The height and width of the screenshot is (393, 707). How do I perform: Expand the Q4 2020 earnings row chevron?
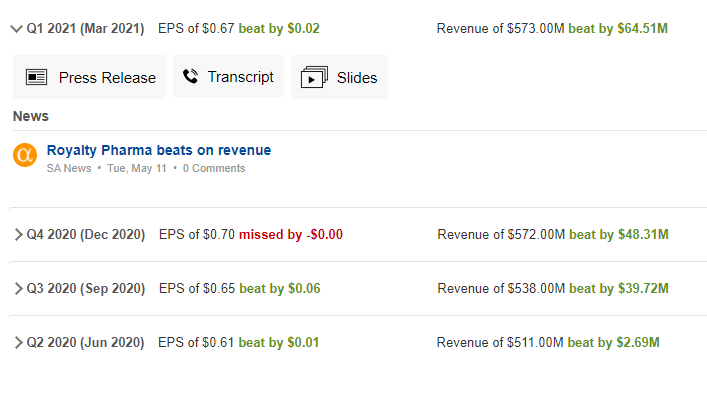[x=18, y=235]
